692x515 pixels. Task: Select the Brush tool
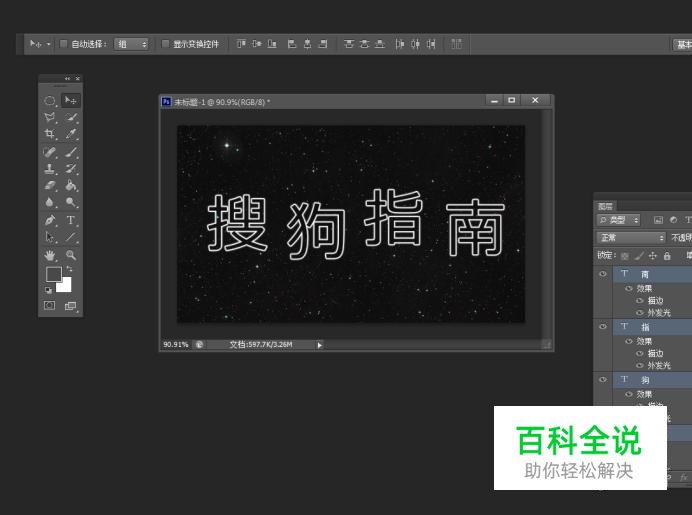click(71, 152)
